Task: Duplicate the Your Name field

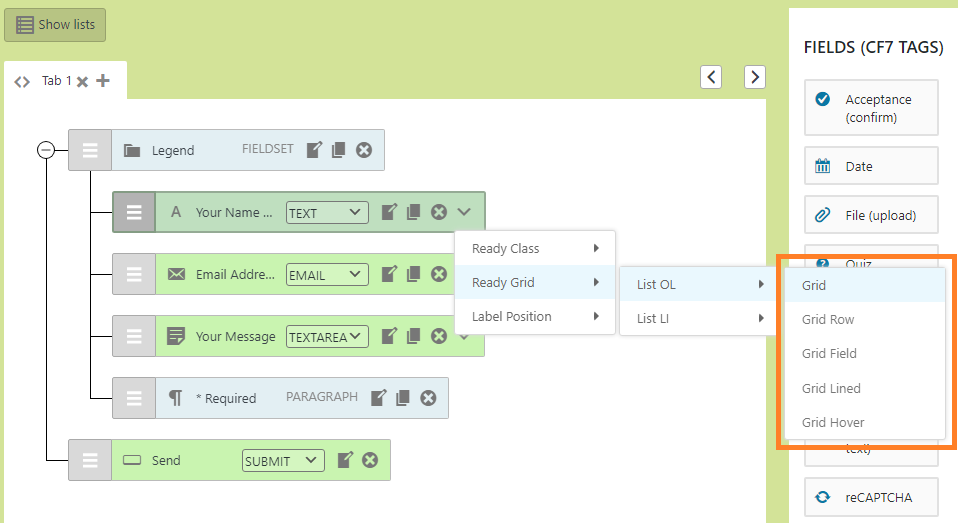Action: 413,212
